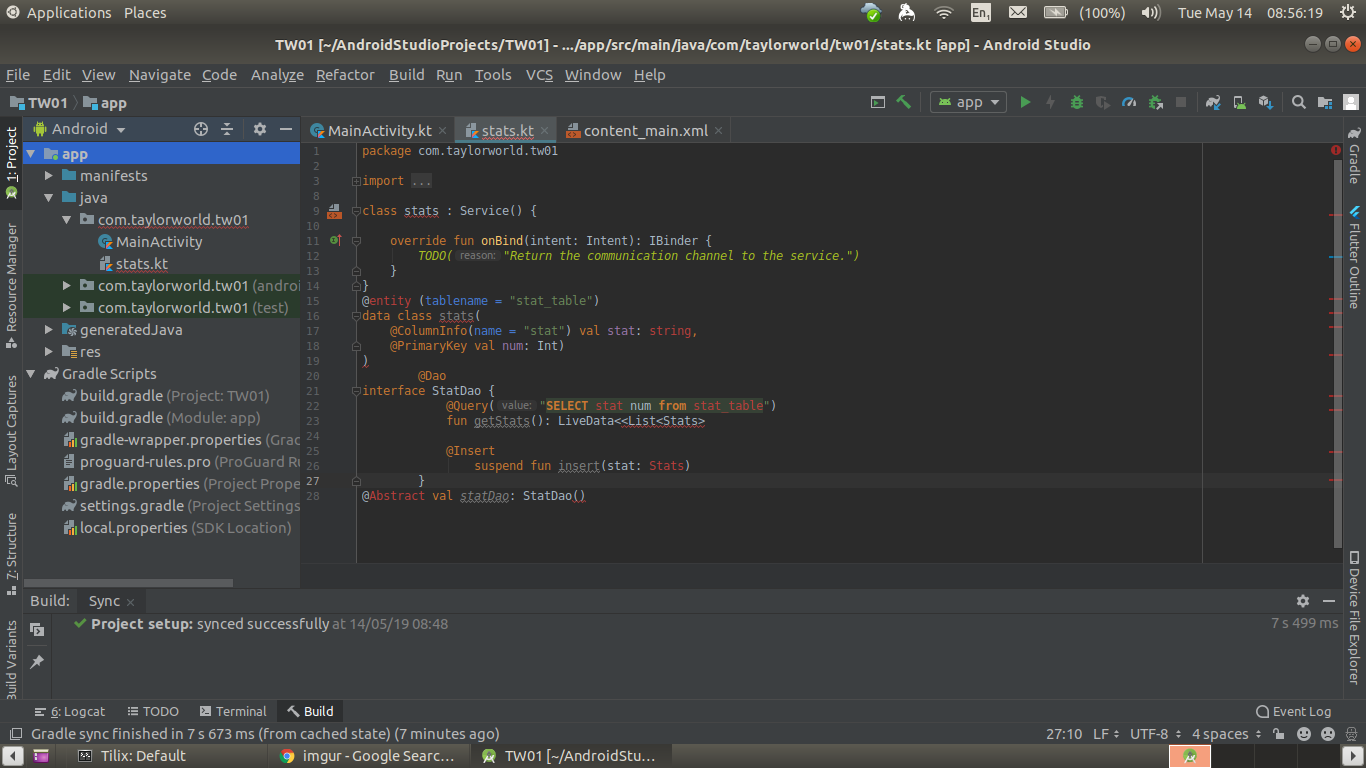Toggle the Logcat tool window

[70, 711]
